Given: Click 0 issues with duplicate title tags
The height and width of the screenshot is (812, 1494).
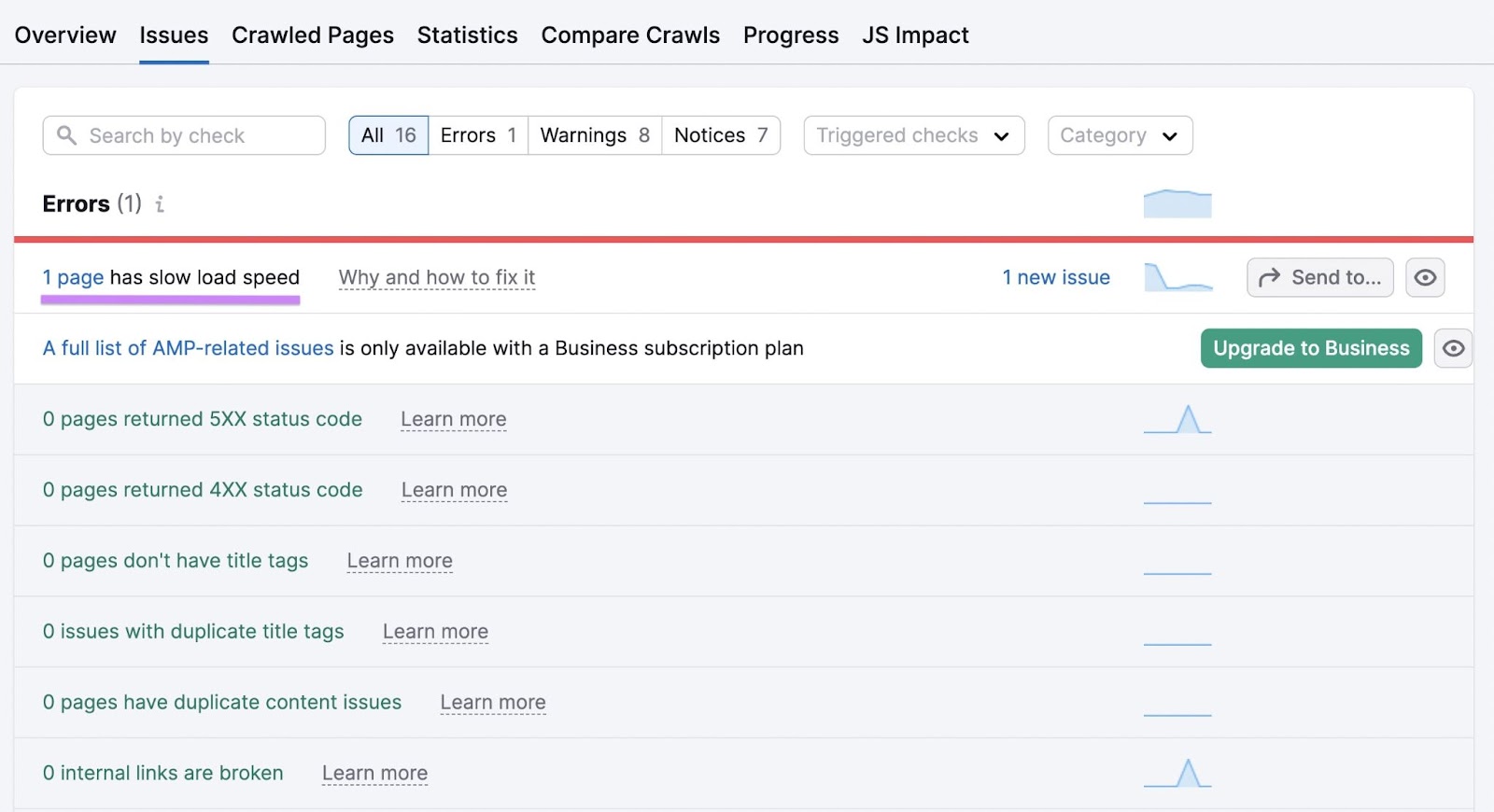Looking at the screenshot, I should pyautogui.click(x=193, y=632).
